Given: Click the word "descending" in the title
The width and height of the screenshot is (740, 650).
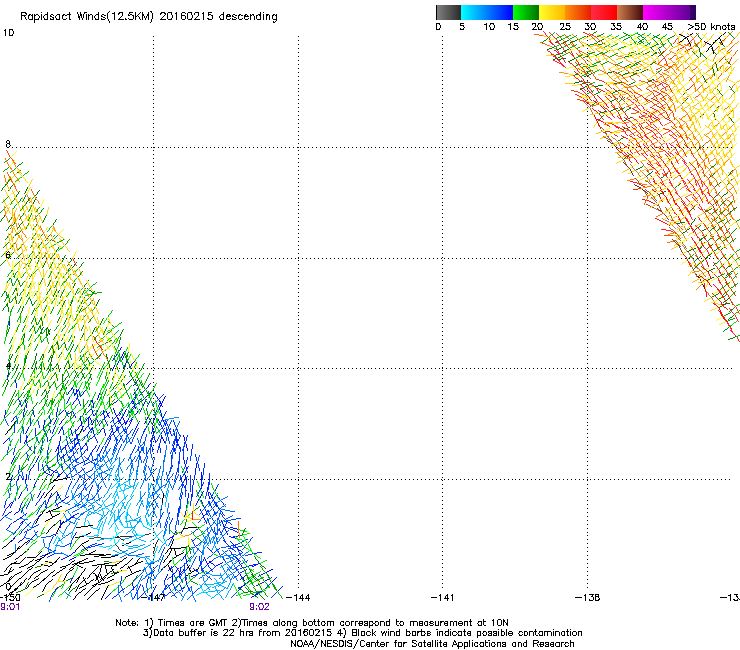Looking at the screenshot, I should point(248,17).
